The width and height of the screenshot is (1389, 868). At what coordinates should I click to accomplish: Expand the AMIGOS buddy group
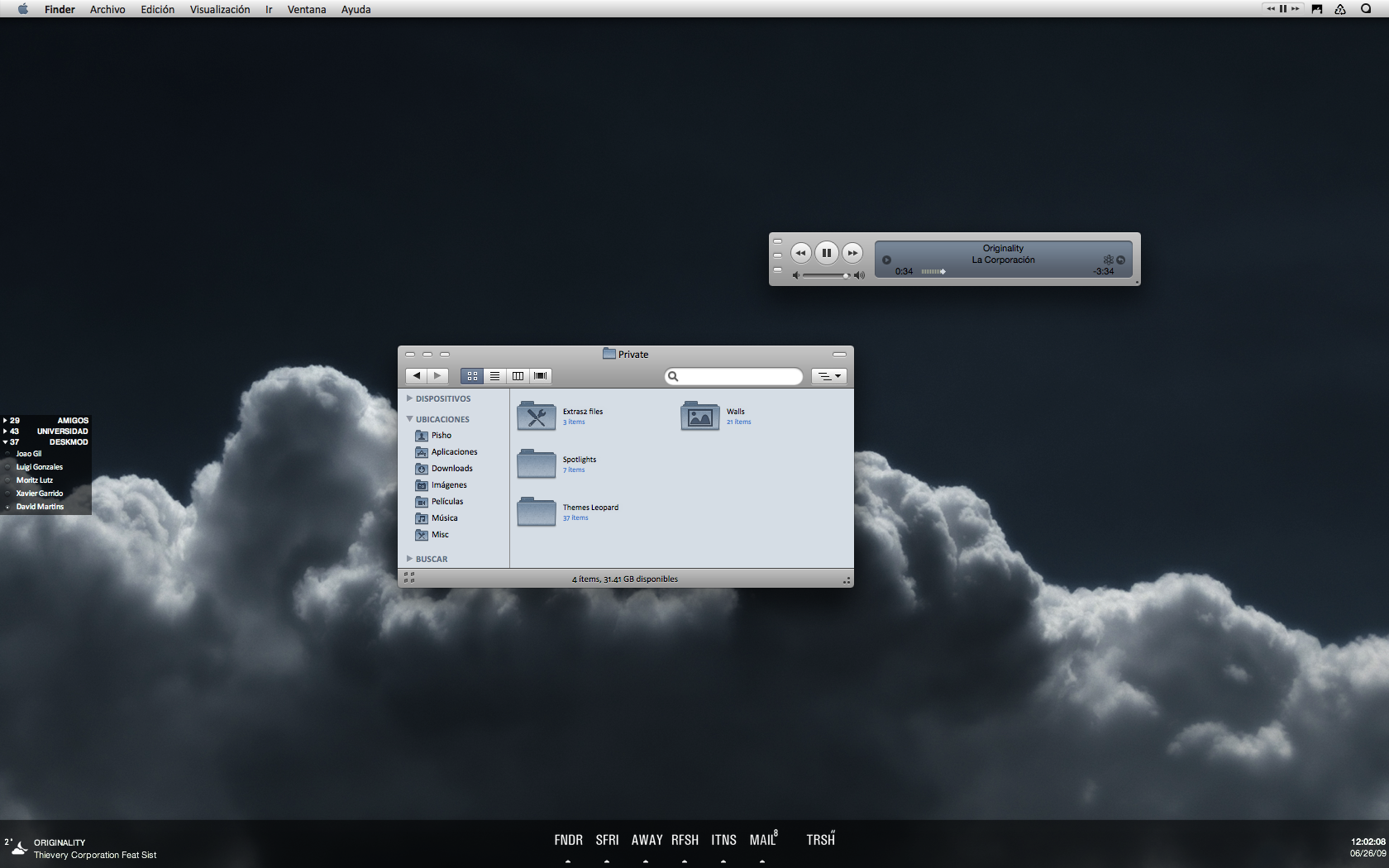6,421
